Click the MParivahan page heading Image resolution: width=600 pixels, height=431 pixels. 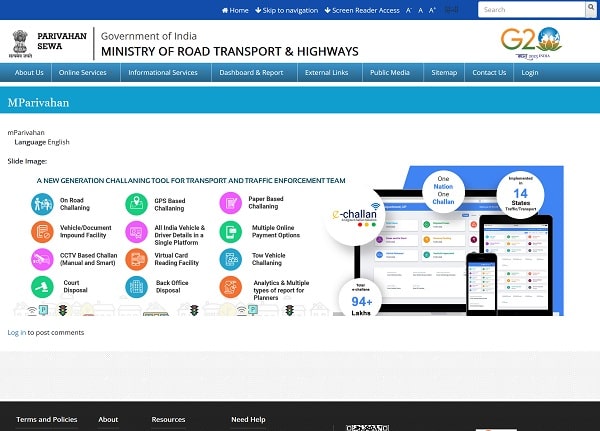click(38, 103)
